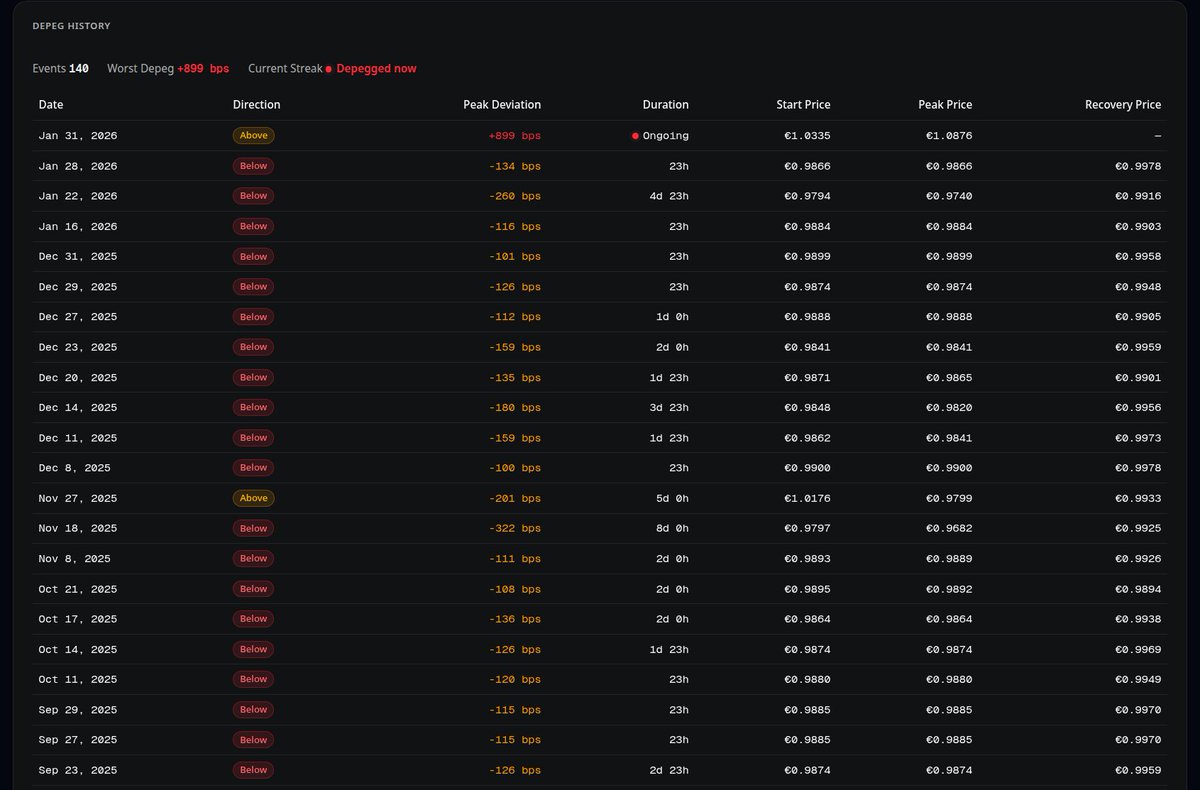Viewport: 1200px width, 790px height.
Task: Click the -101 bps deviation value
Action: tap(515, 257)
